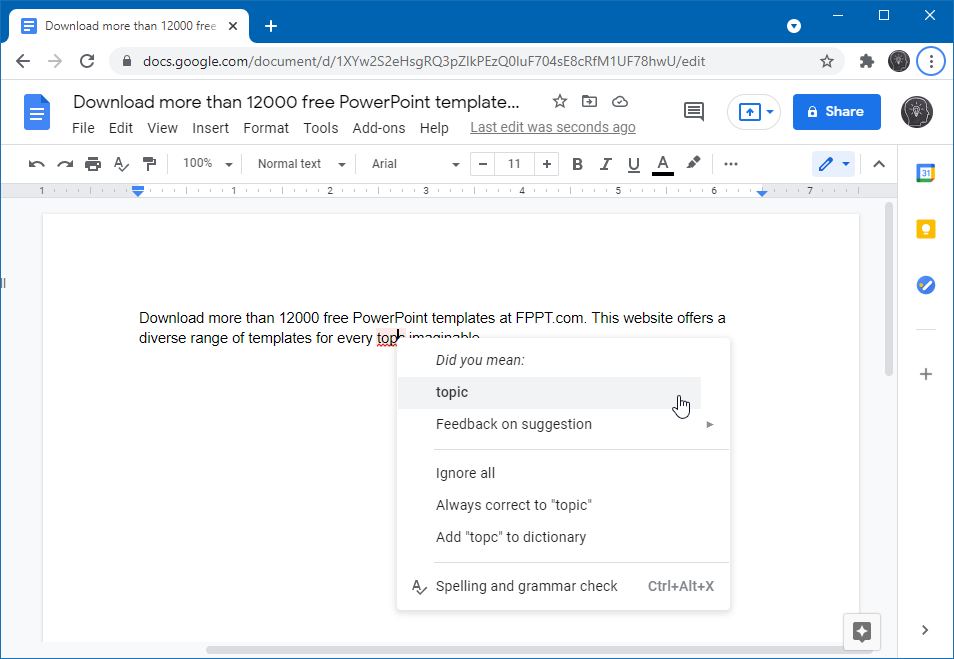954x659 pixels.
Task: Open the "Last edit was seconds ago" link
Action: [x=552, y=128]
